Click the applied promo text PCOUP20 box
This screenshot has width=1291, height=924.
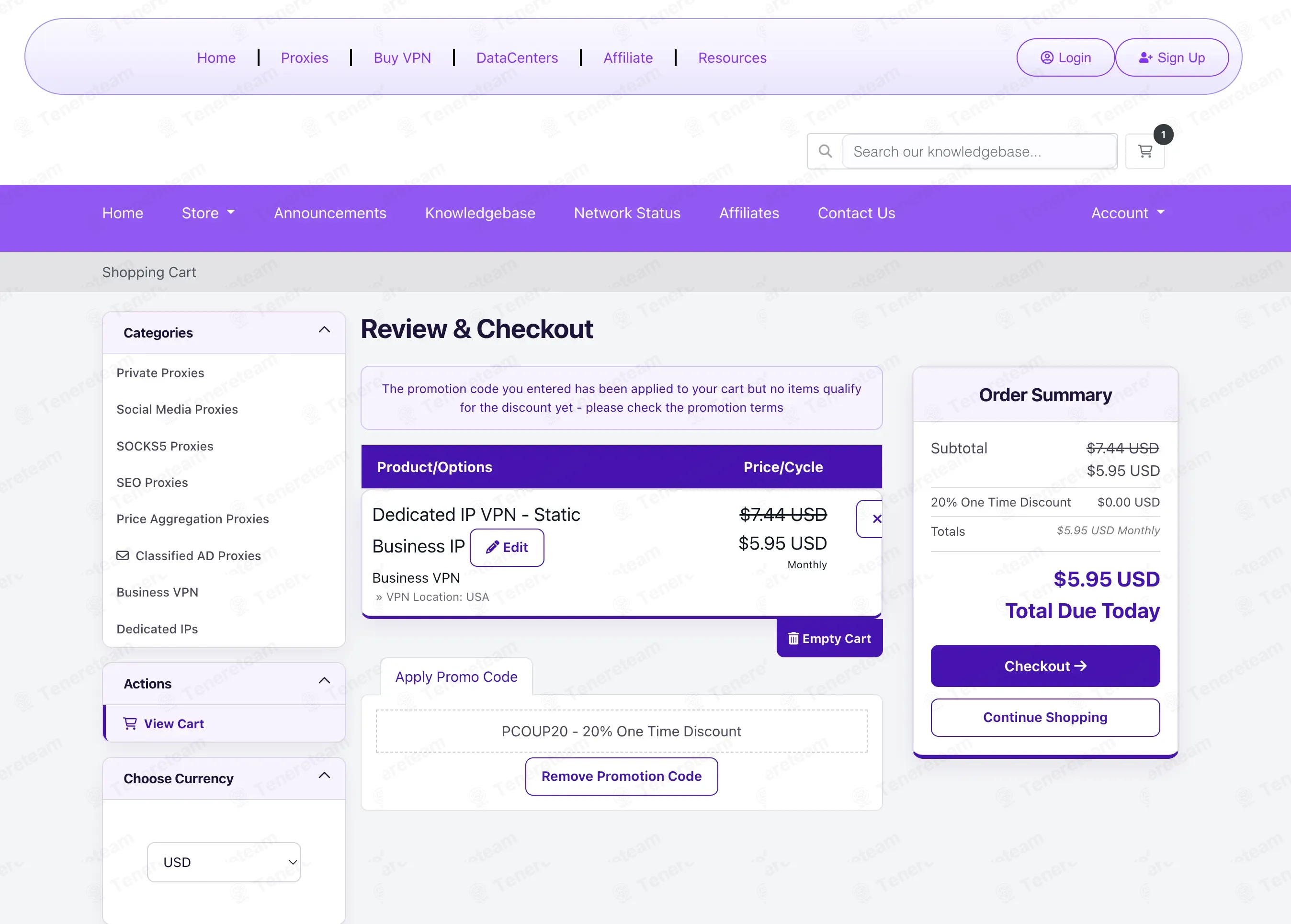pyautogui.click(x=622, y=731)
